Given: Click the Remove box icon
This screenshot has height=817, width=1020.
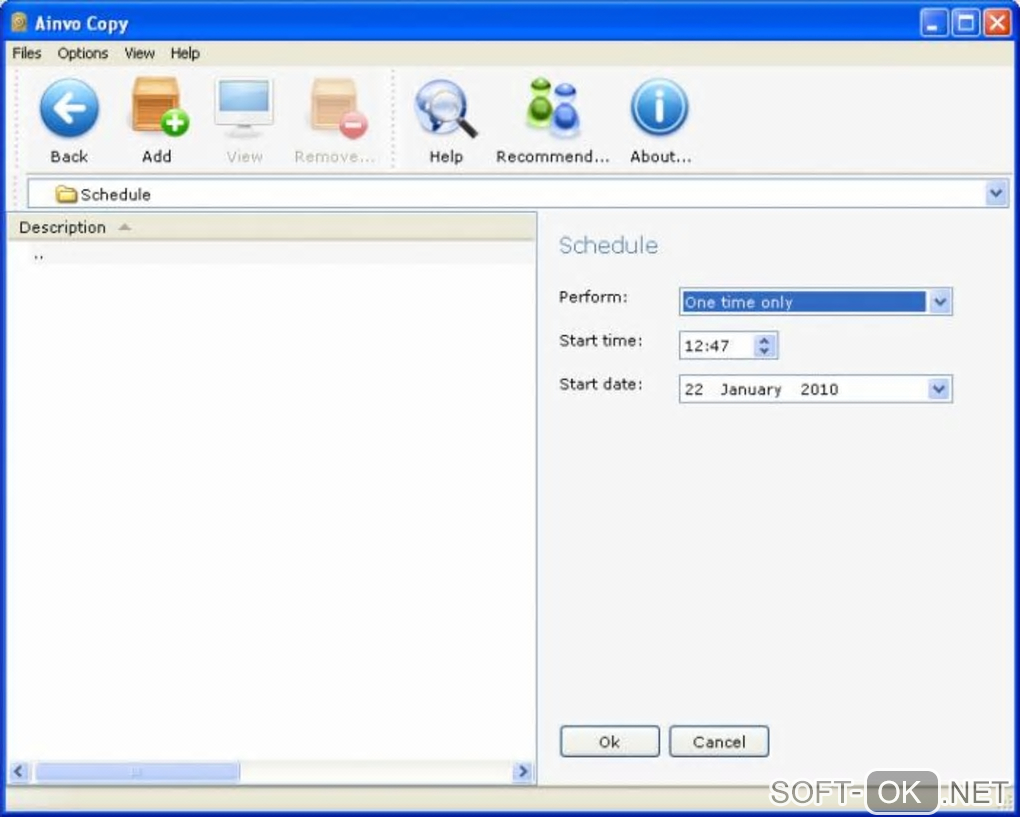Looking at the screenshot, I should pyautogui.click(x=338, y=108).
